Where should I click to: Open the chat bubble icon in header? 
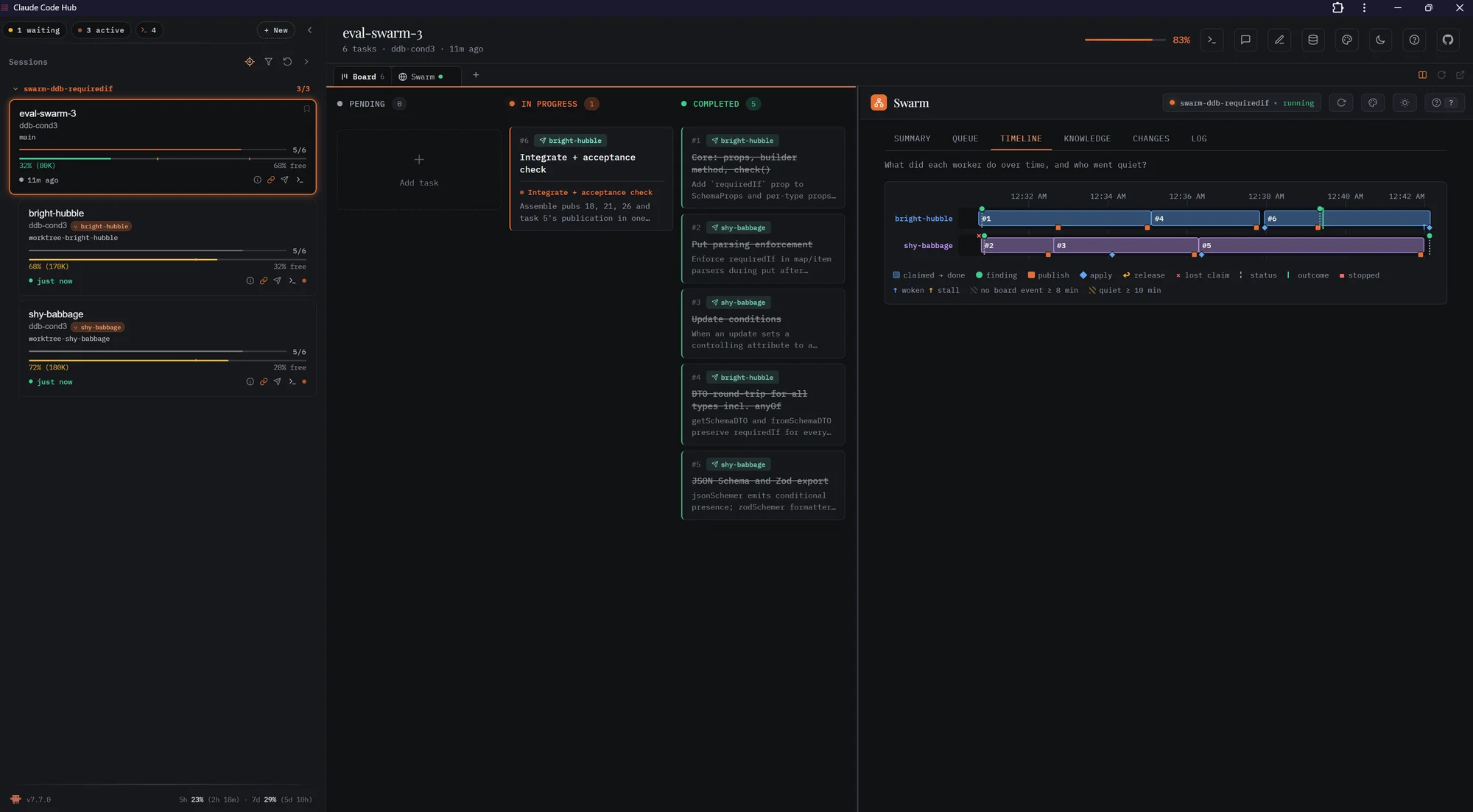[1245, 40]
